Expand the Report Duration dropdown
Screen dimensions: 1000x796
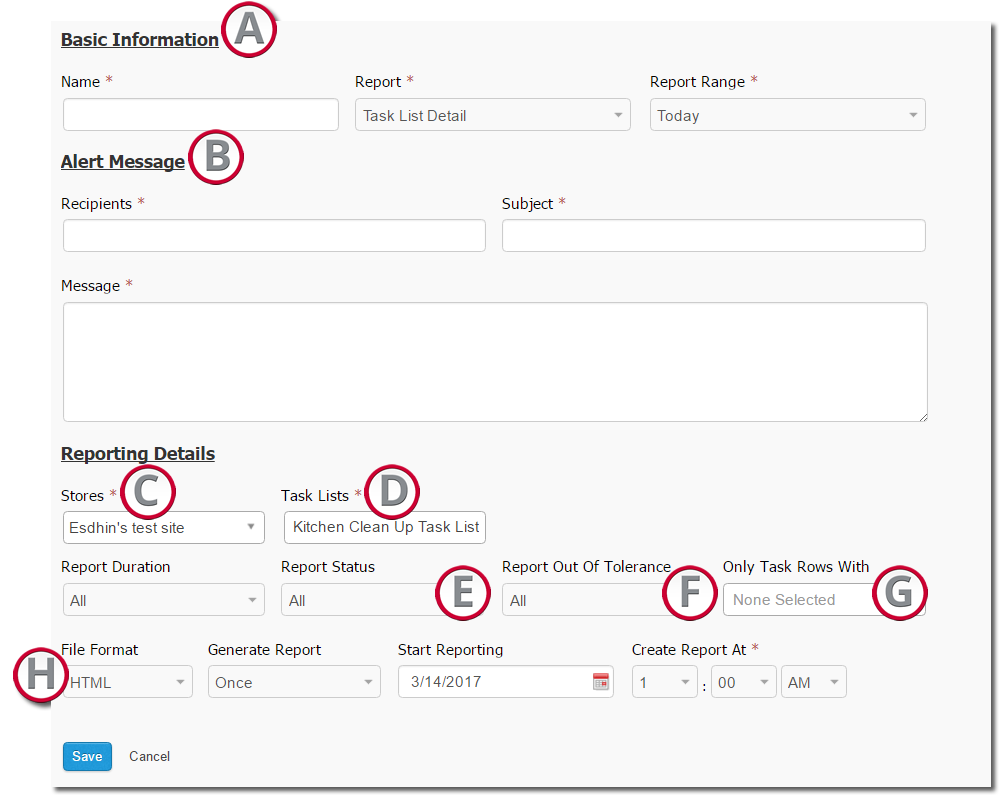coord(162,600)
